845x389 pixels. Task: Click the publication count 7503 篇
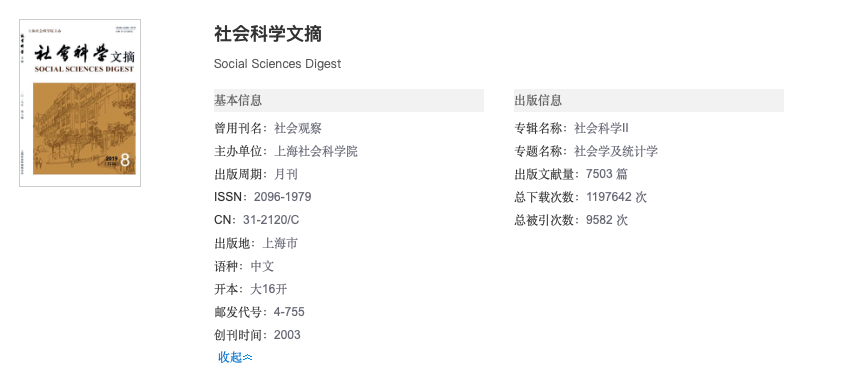pos(607,174)
